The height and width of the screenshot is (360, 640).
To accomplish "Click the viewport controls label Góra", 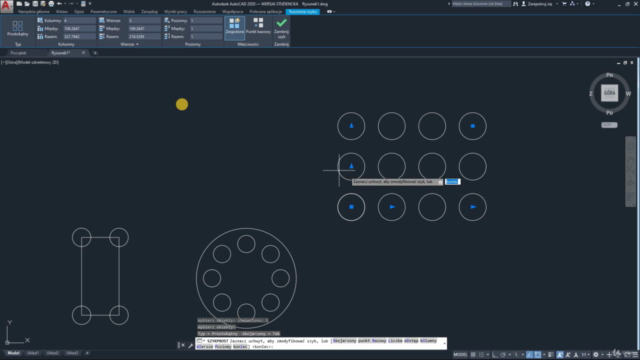I will click(11, 62).
